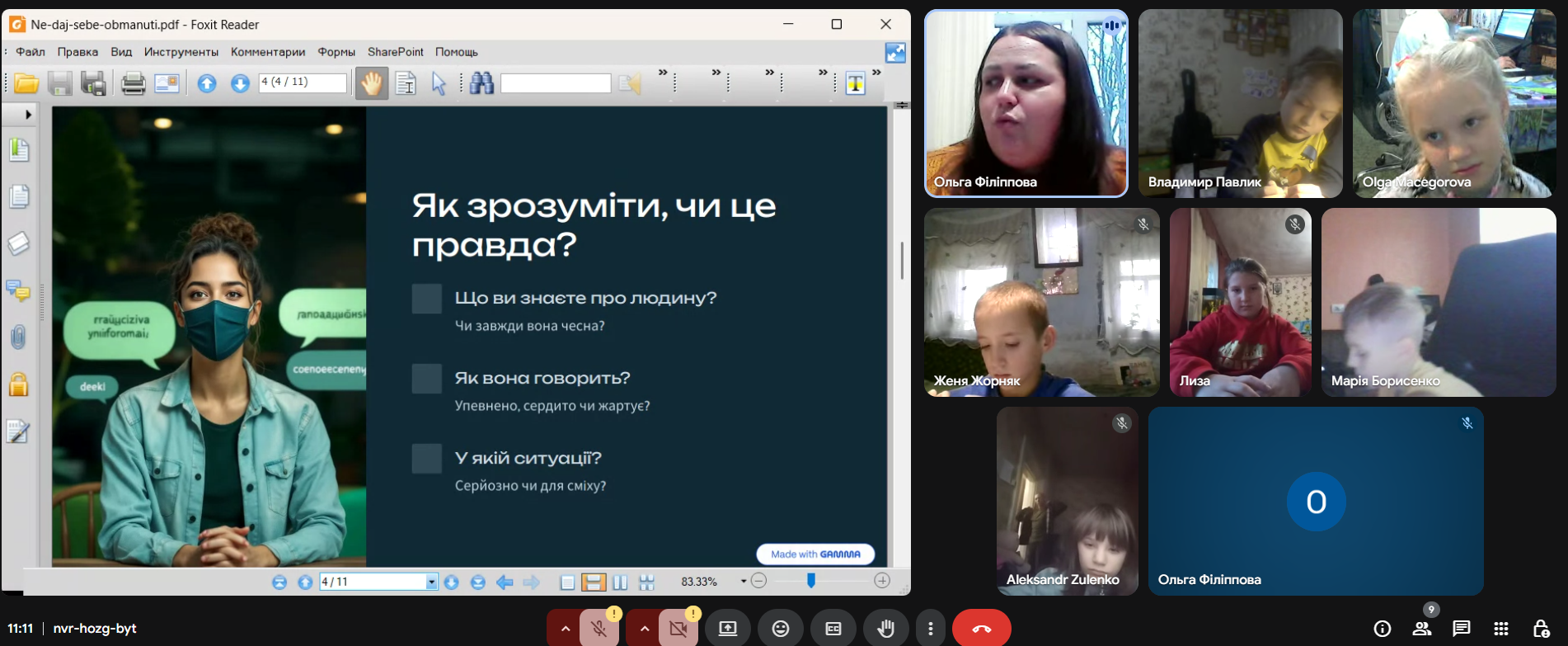1568x646 pixels.
Task: Click the 'Made with Gamma' badge
Action: tap(815, 554)
